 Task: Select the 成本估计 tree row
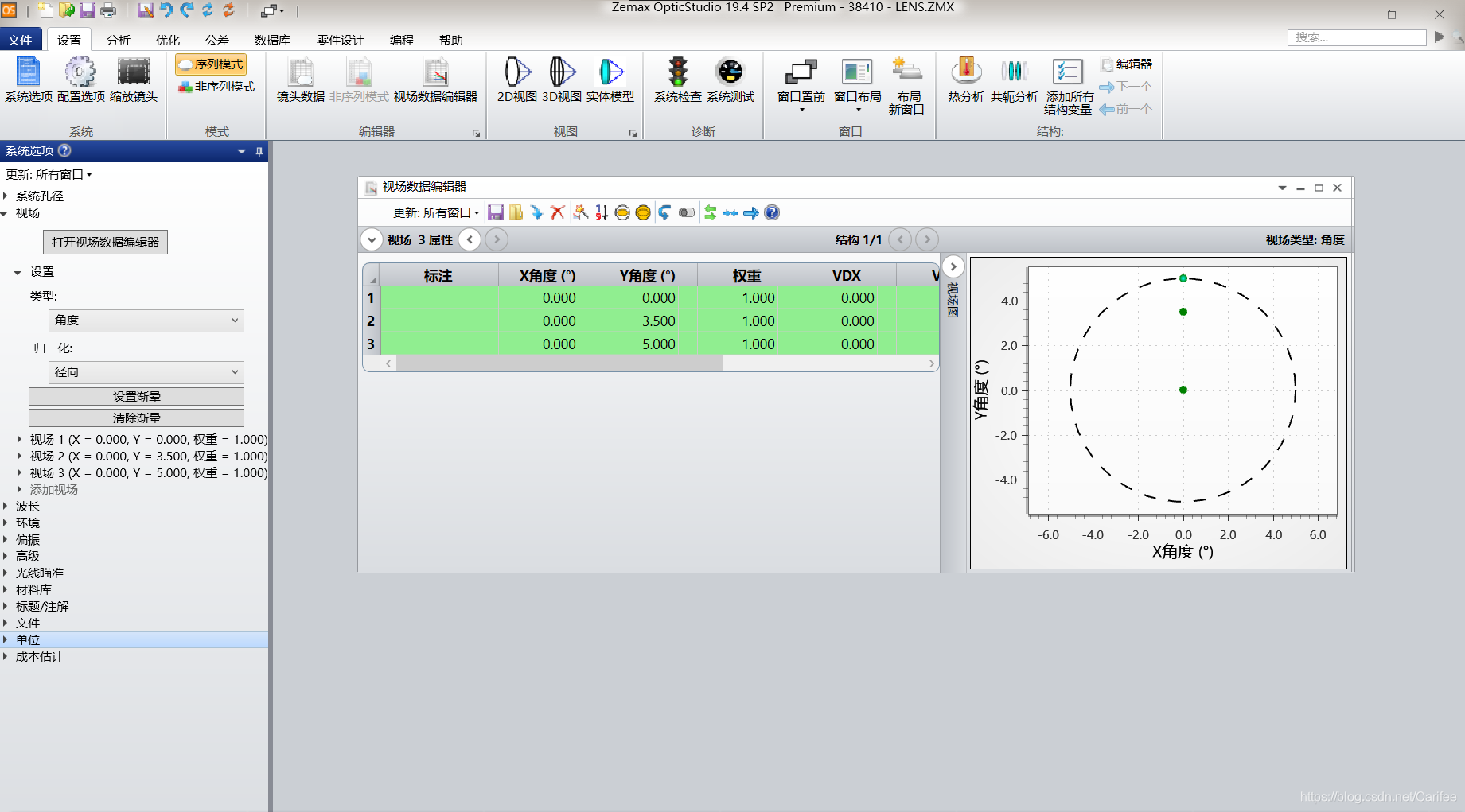click(134, 656)
